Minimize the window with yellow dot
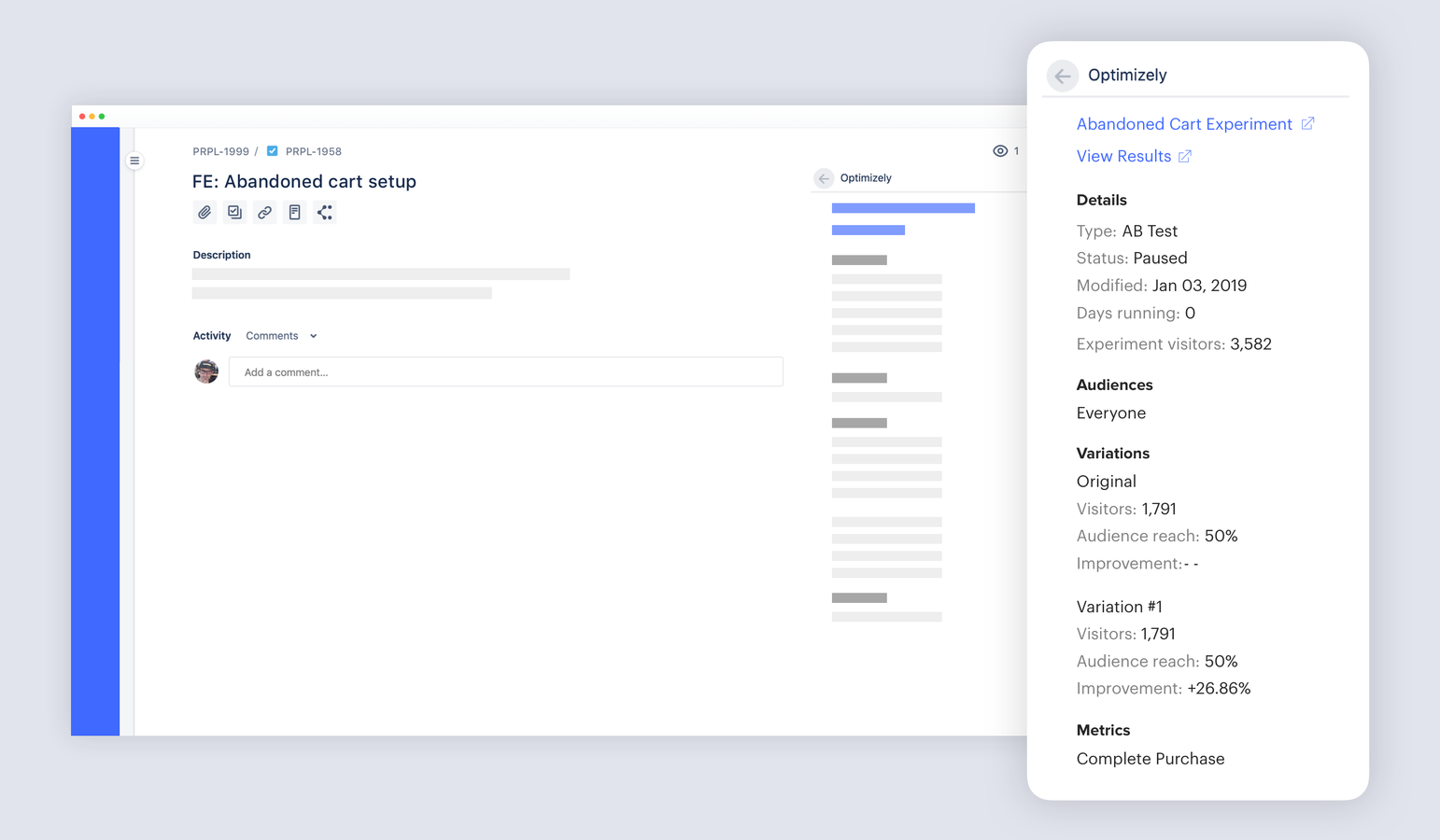 92,117
